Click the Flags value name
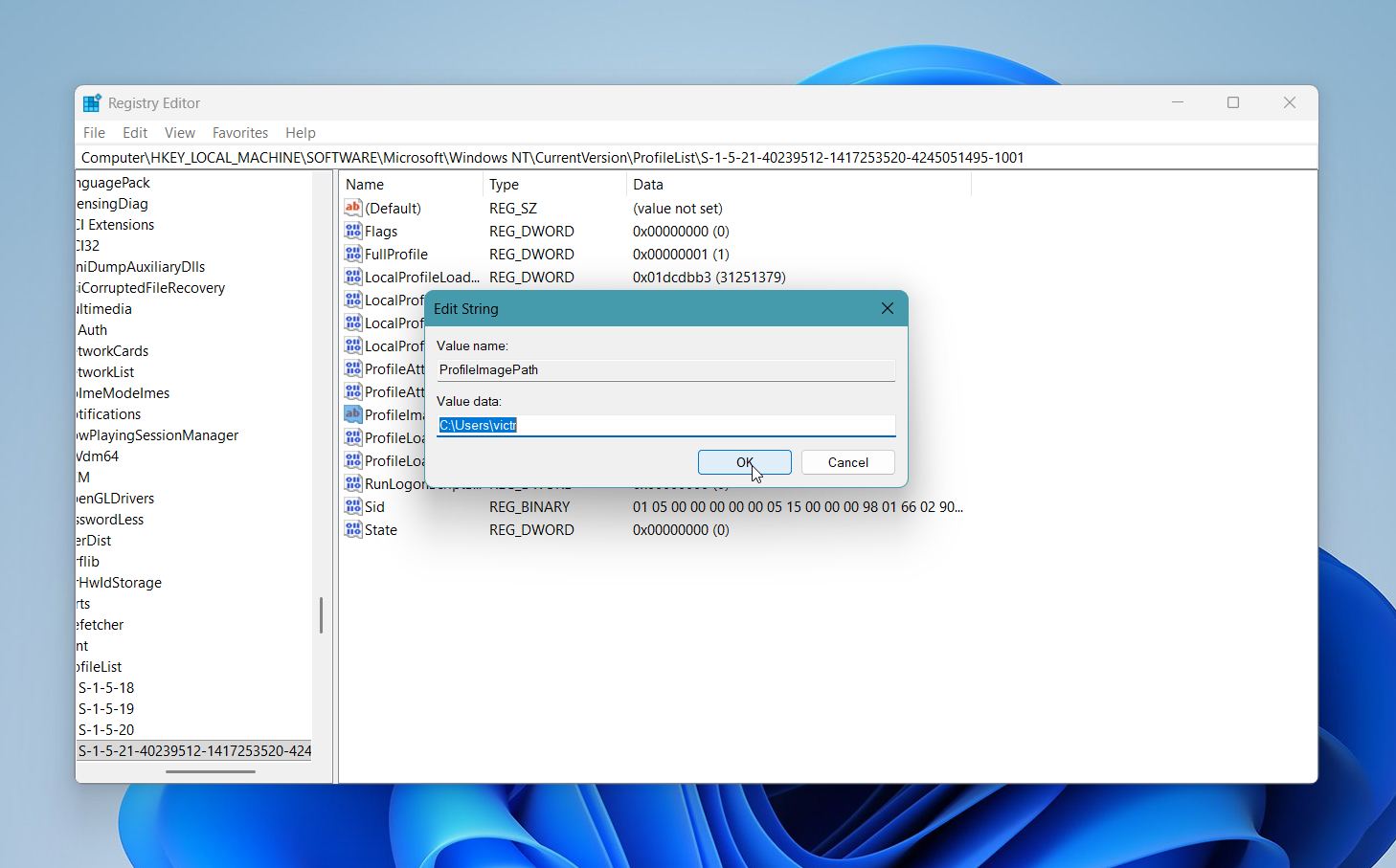This screenshot has height=868, width=1396. tap(381, 231)
